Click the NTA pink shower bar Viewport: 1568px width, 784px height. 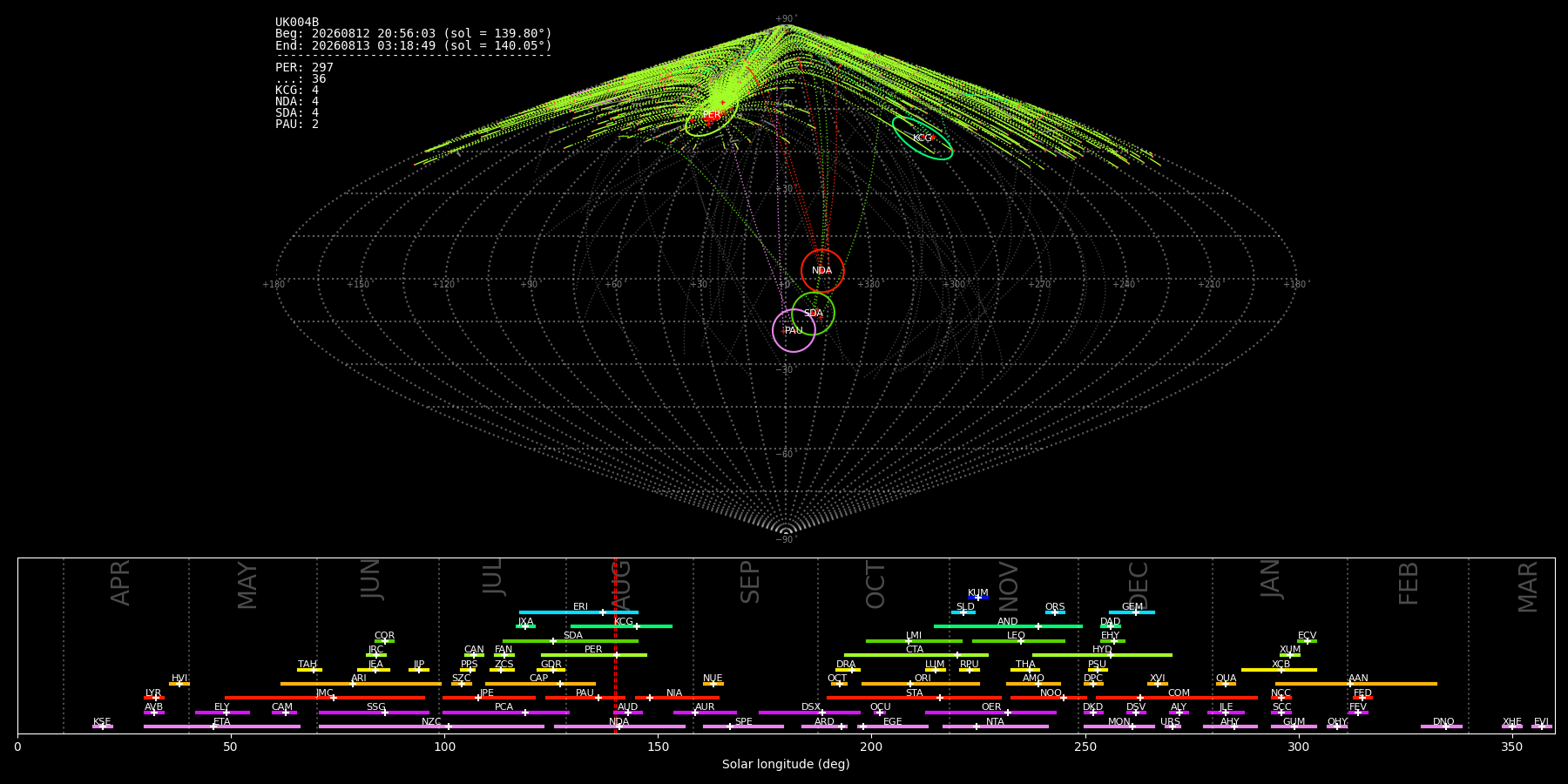pyautogui.click(x=995, y=727)
